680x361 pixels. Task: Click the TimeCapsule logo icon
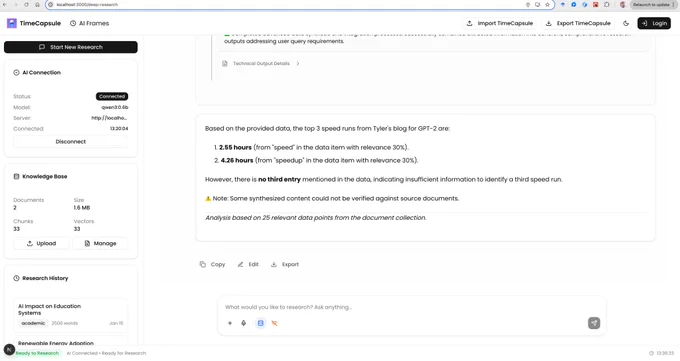[x=12, y=23]
